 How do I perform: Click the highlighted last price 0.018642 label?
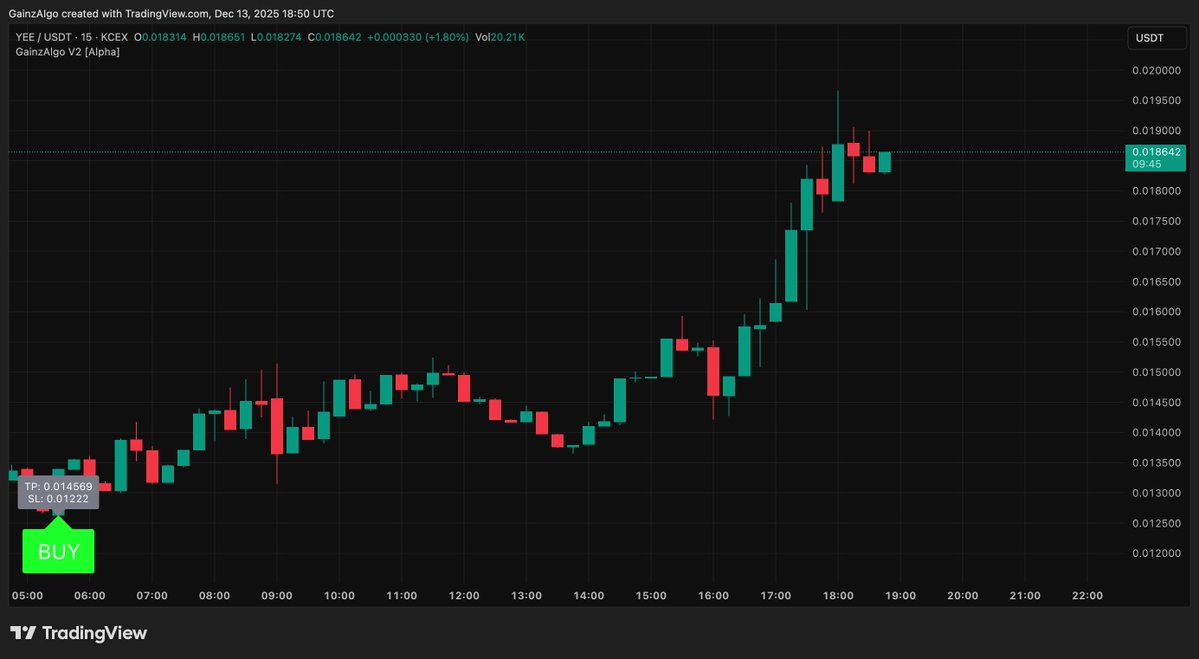[1155, 151]
